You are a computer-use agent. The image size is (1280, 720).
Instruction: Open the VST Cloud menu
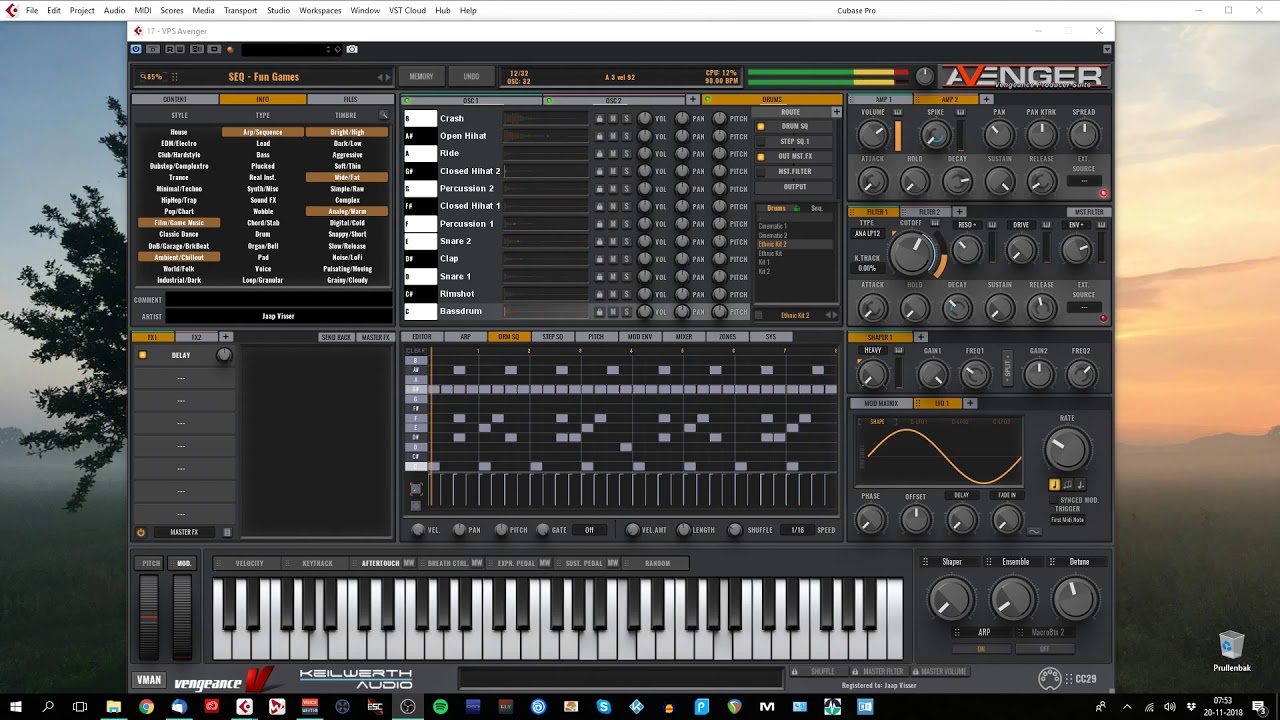(408, 10)
